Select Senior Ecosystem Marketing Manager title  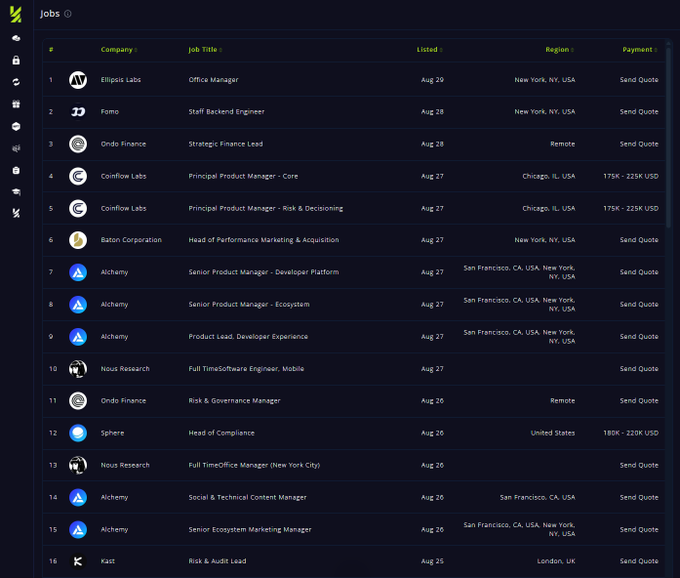point(250,529)
